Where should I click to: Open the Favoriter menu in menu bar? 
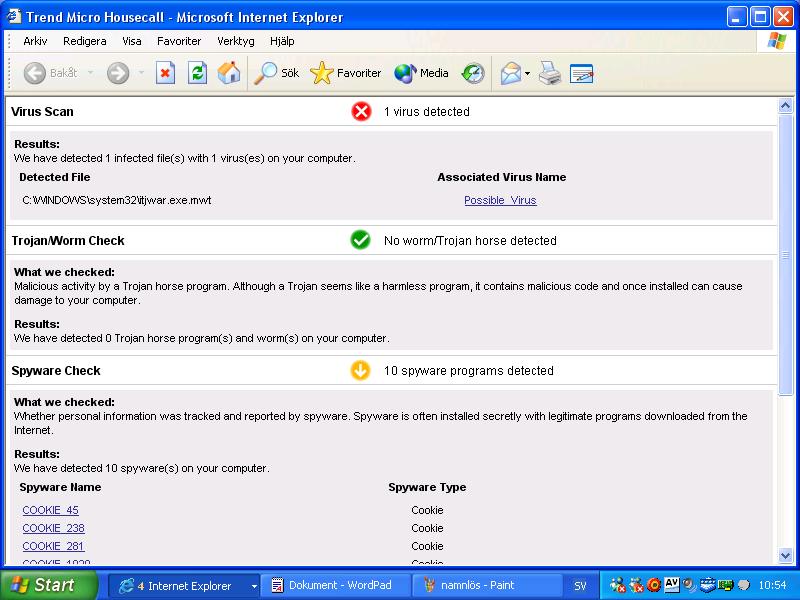179,41
